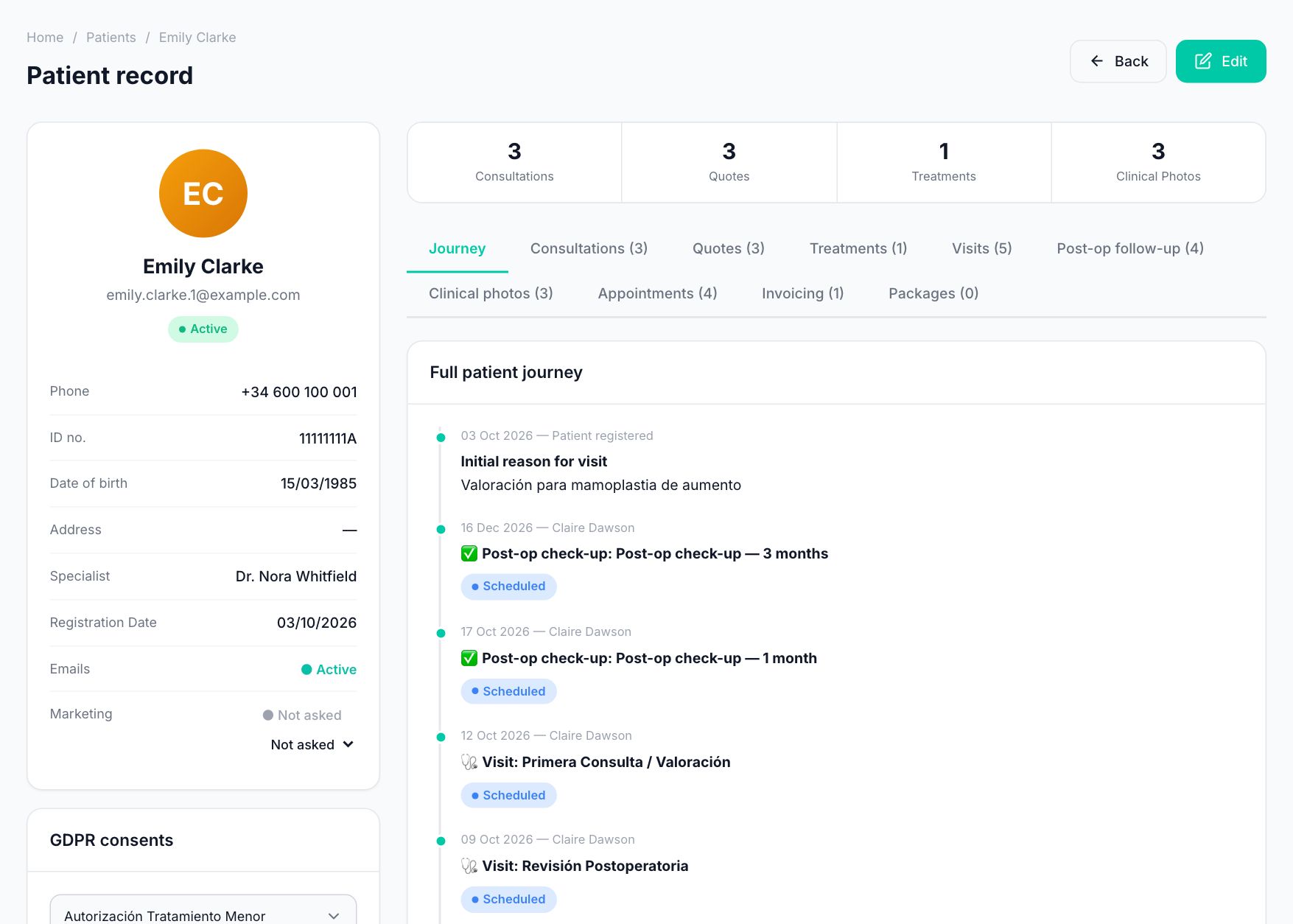The image size is (1293, 924).
Task: Open the Clinical photos (3) tab
Action: coord(491,294)
